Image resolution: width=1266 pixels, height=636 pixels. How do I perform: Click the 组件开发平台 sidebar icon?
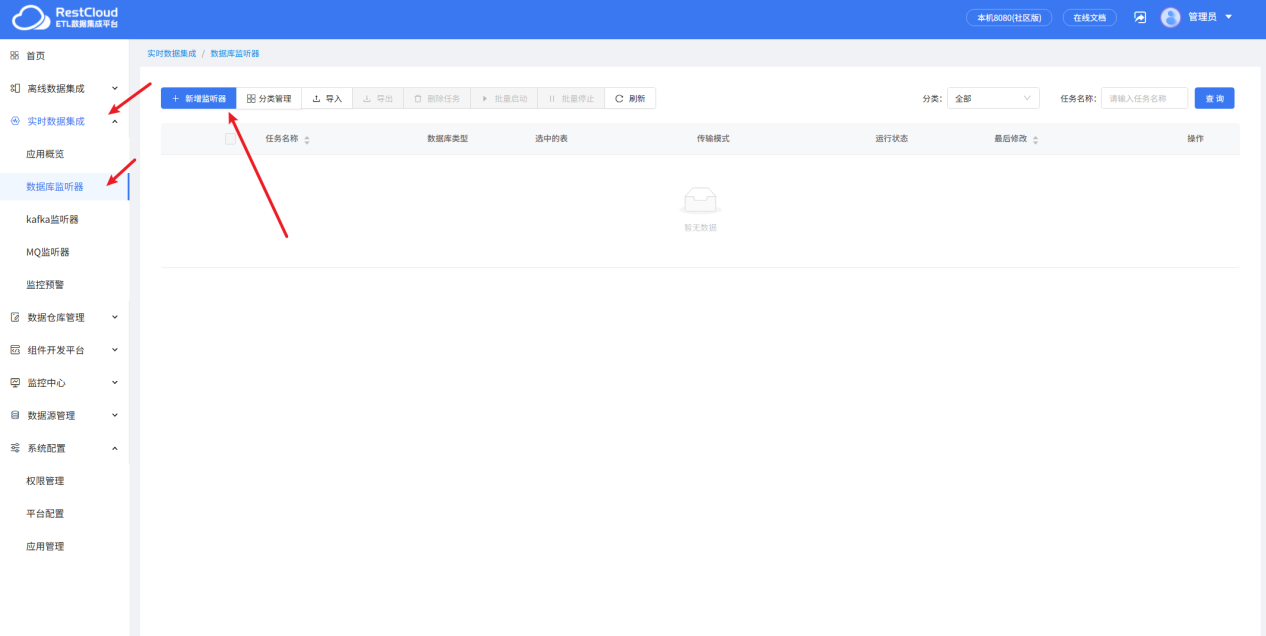click(x=15, y=350)
